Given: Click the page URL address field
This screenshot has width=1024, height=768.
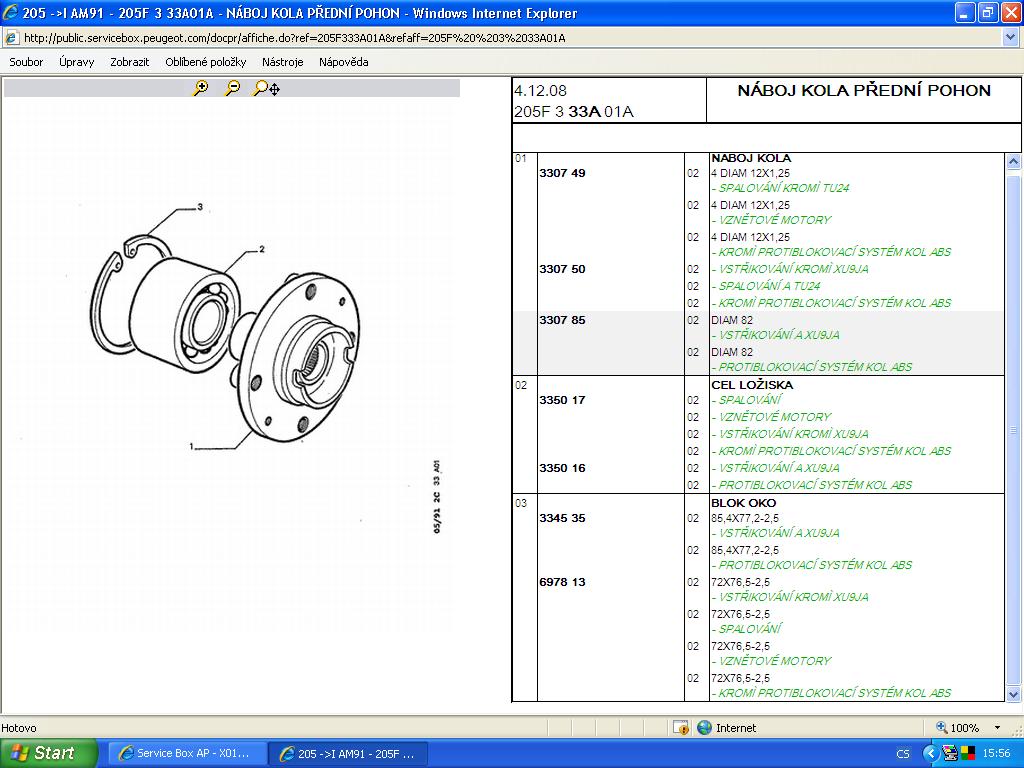Looking at the screenshot, I should 500,38.
